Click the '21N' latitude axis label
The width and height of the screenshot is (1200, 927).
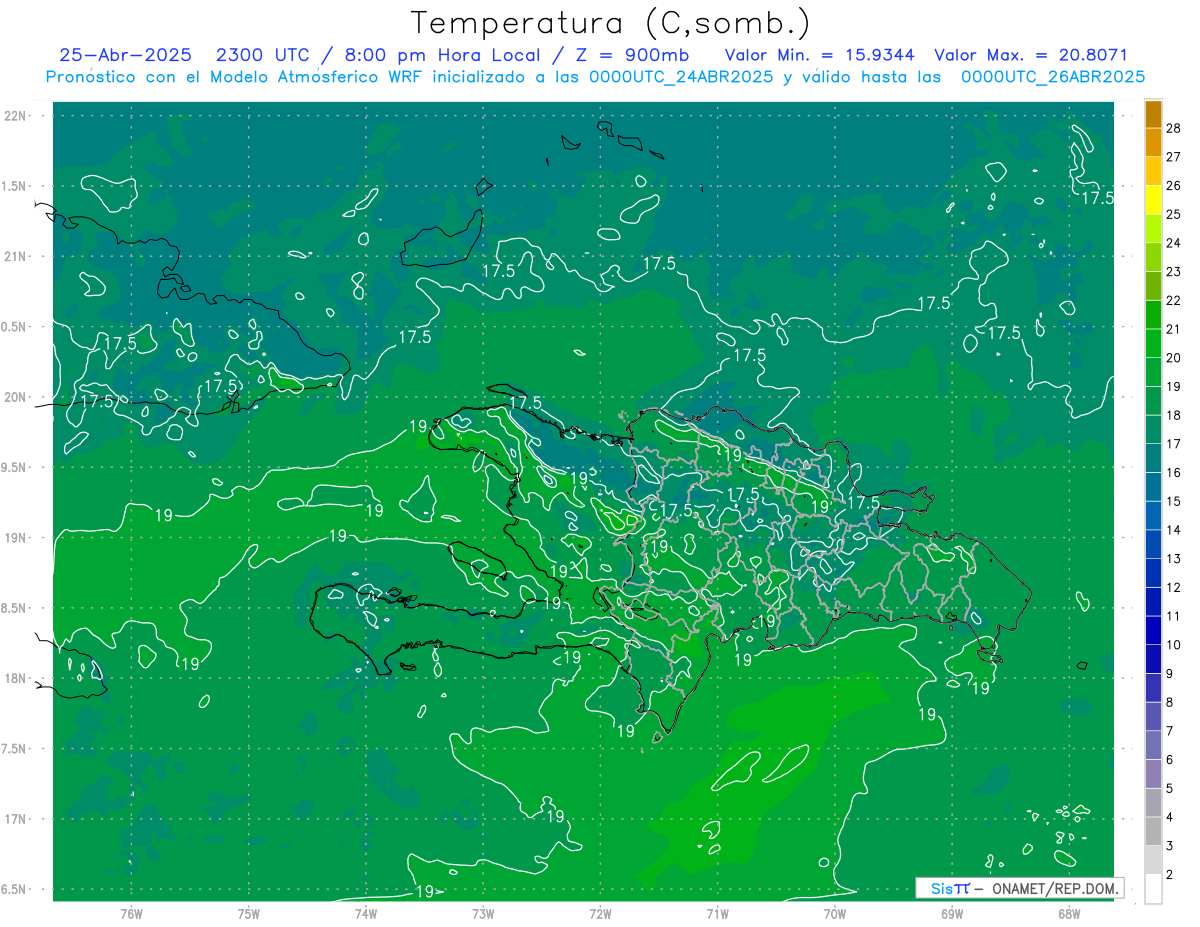coord(16,256)
